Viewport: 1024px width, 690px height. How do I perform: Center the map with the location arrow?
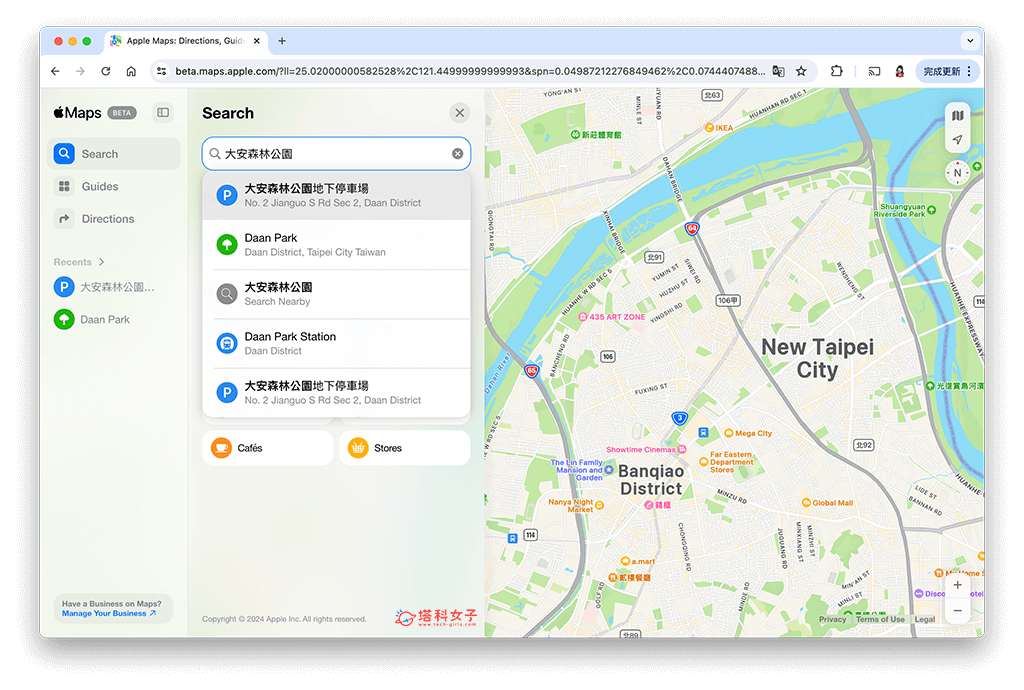957,140
